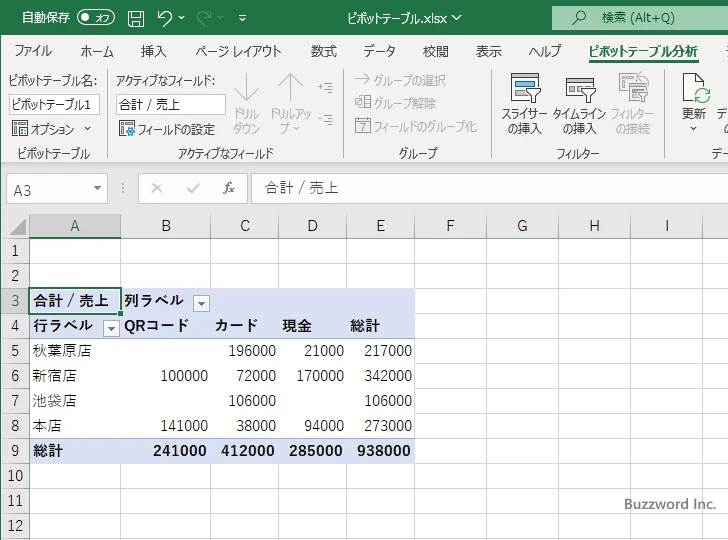Select the cell with value 141000

[166, 426]
